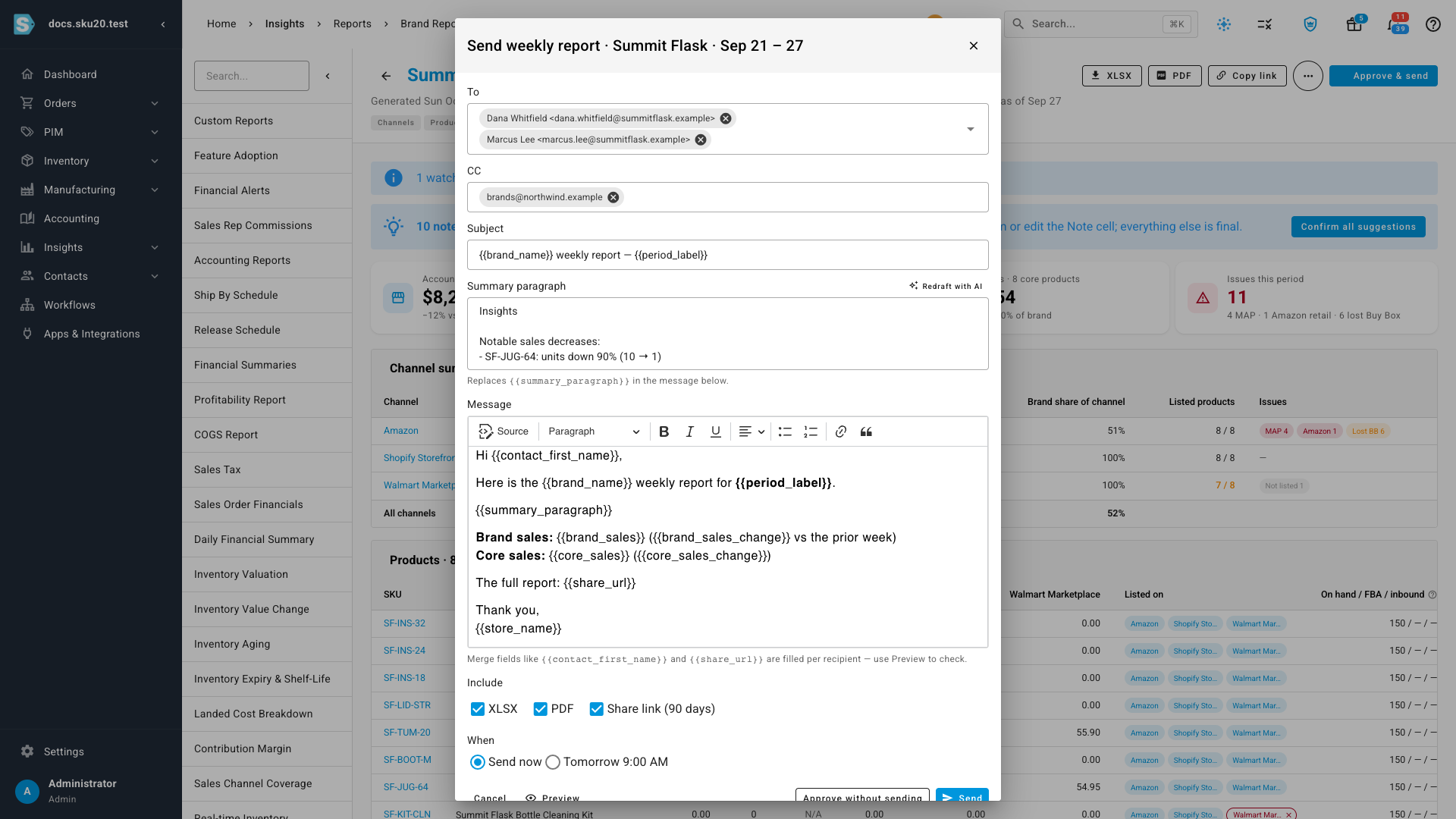This screenshot has width=1456, height=819.
Task: Switch editor to Source view
Action: coord(504,431)
